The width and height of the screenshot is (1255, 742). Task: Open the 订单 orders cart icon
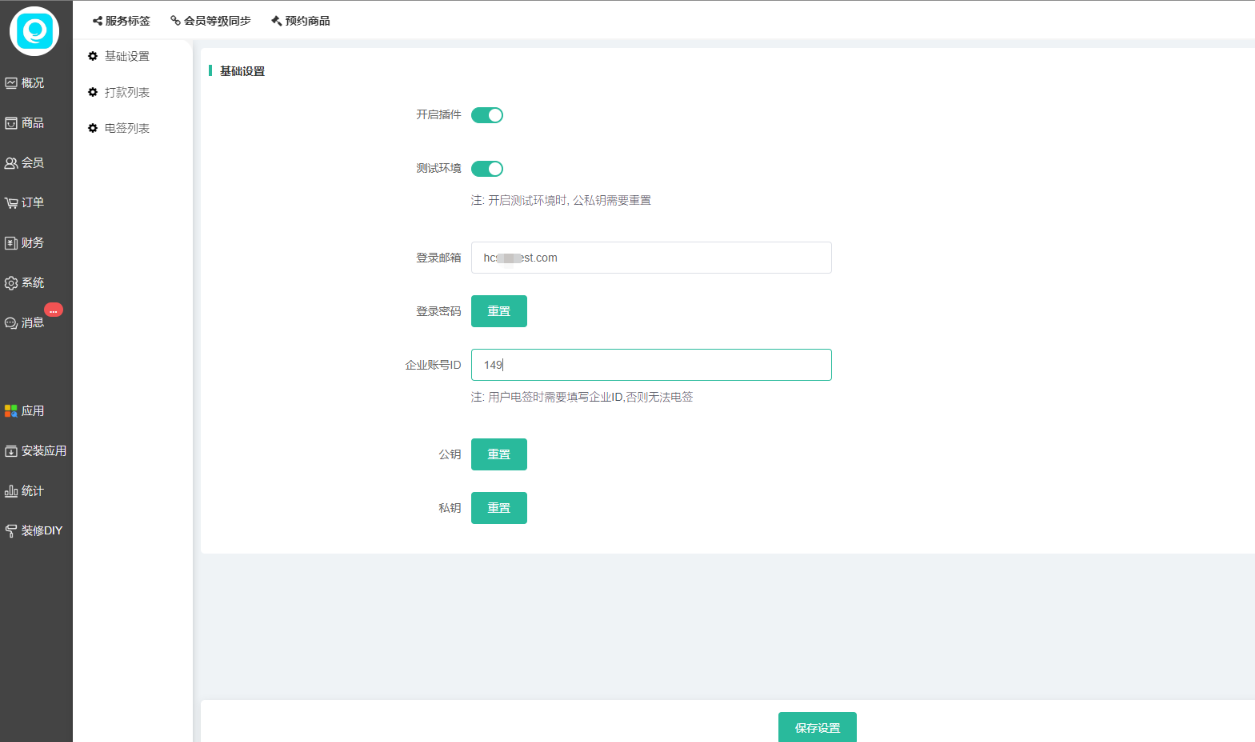point(12,203)
